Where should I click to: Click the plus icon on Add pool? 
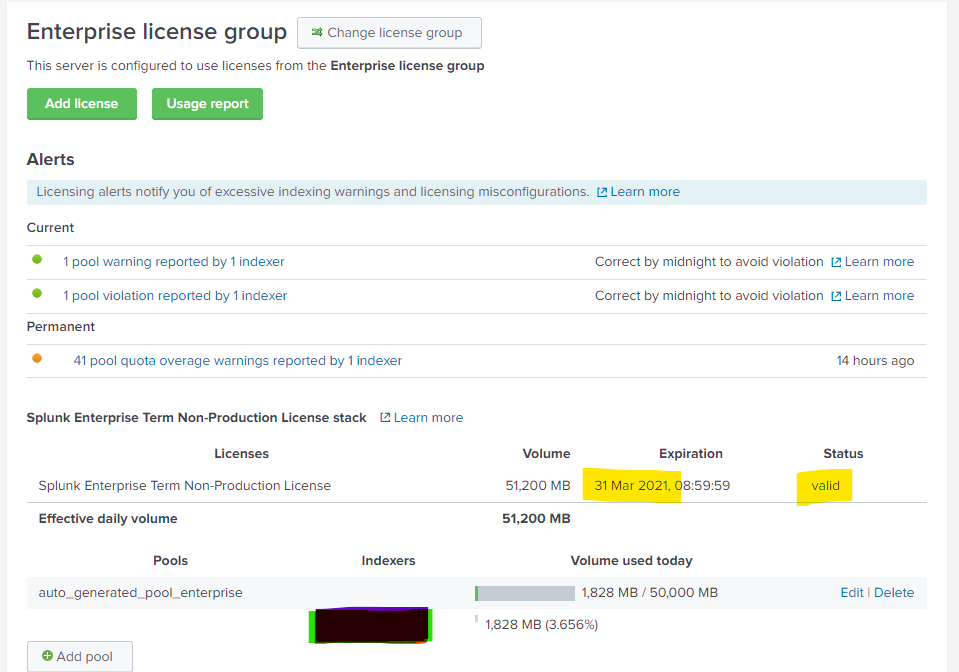pyautogui.click(x=47, y=657)
